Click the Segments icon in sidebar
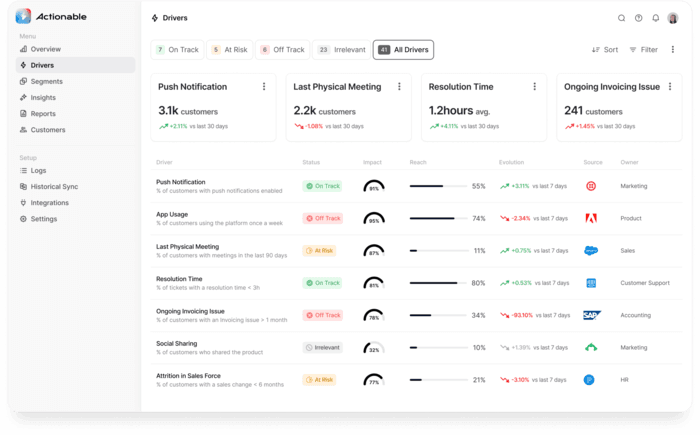Screen dimensions: 700x435 (23, 81)
